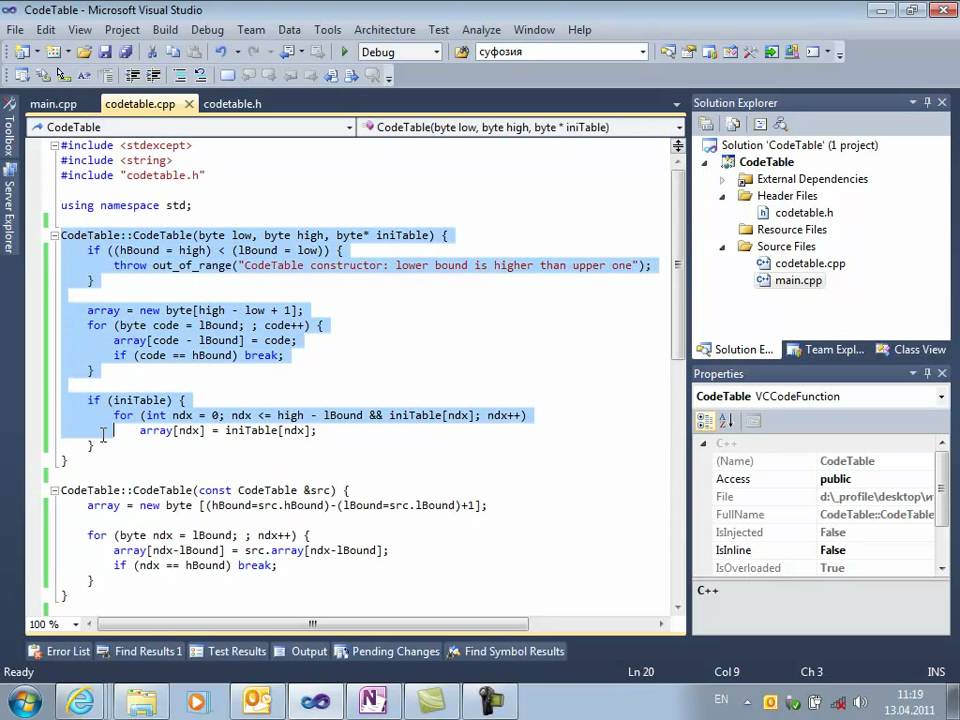Collapse the #include outlining block
The width and height of the screenshot is (960, 720).
54,146
